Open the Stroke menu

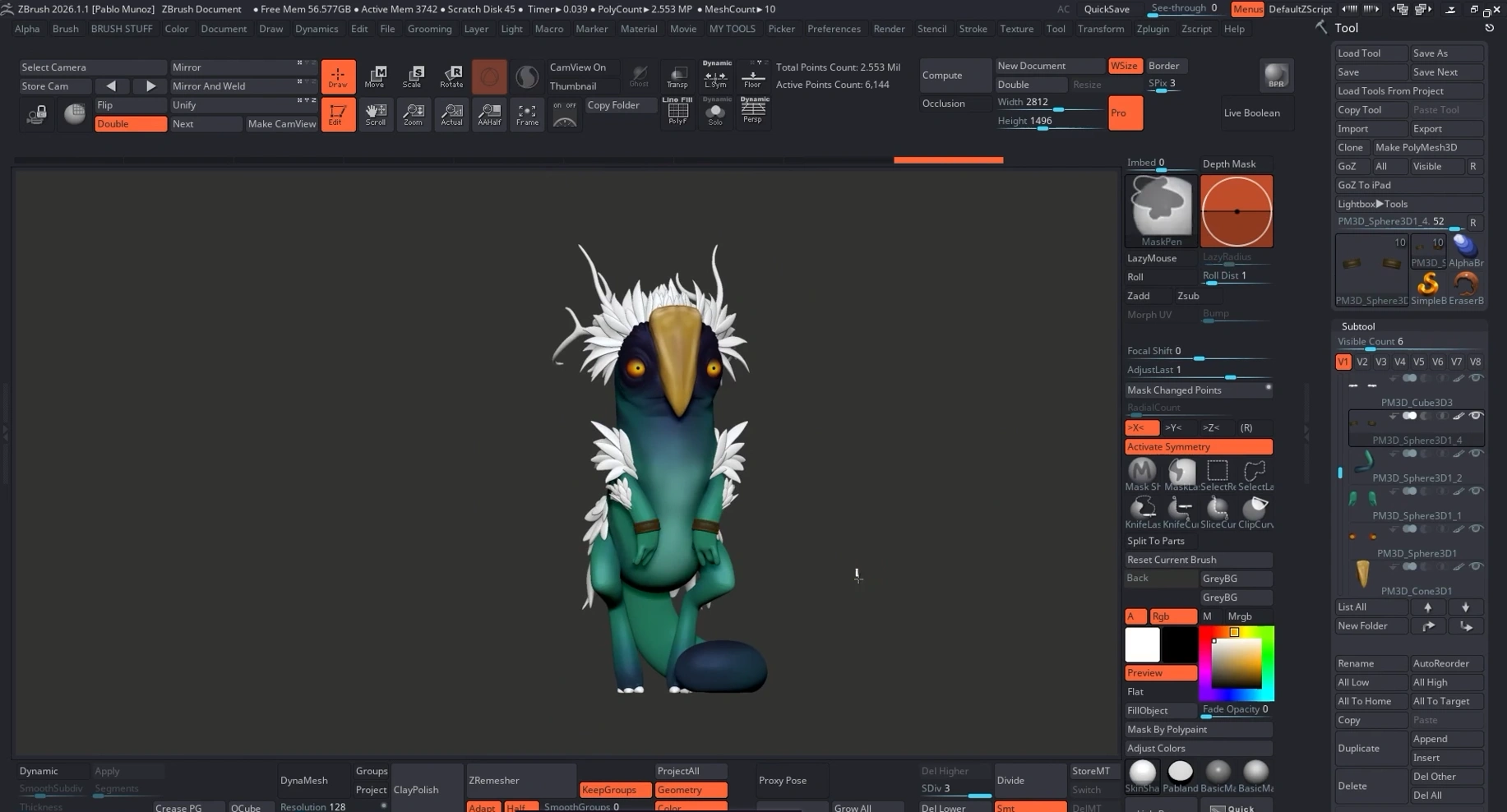click(x=973, y=29)
